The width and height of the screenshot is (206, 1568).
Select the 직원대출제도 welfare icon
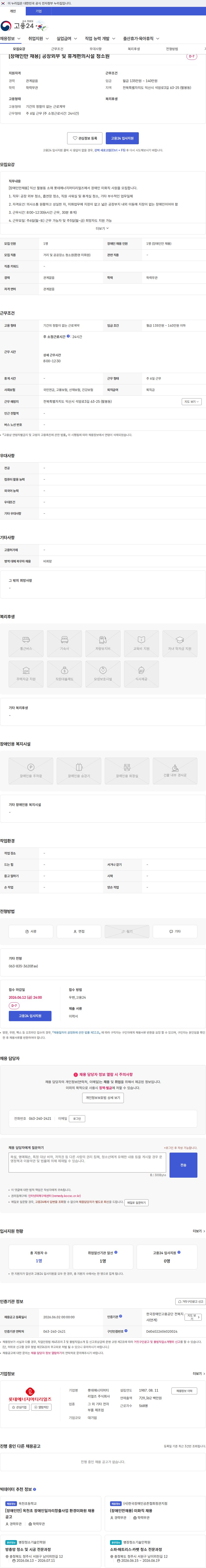click(x=65, y=674)
